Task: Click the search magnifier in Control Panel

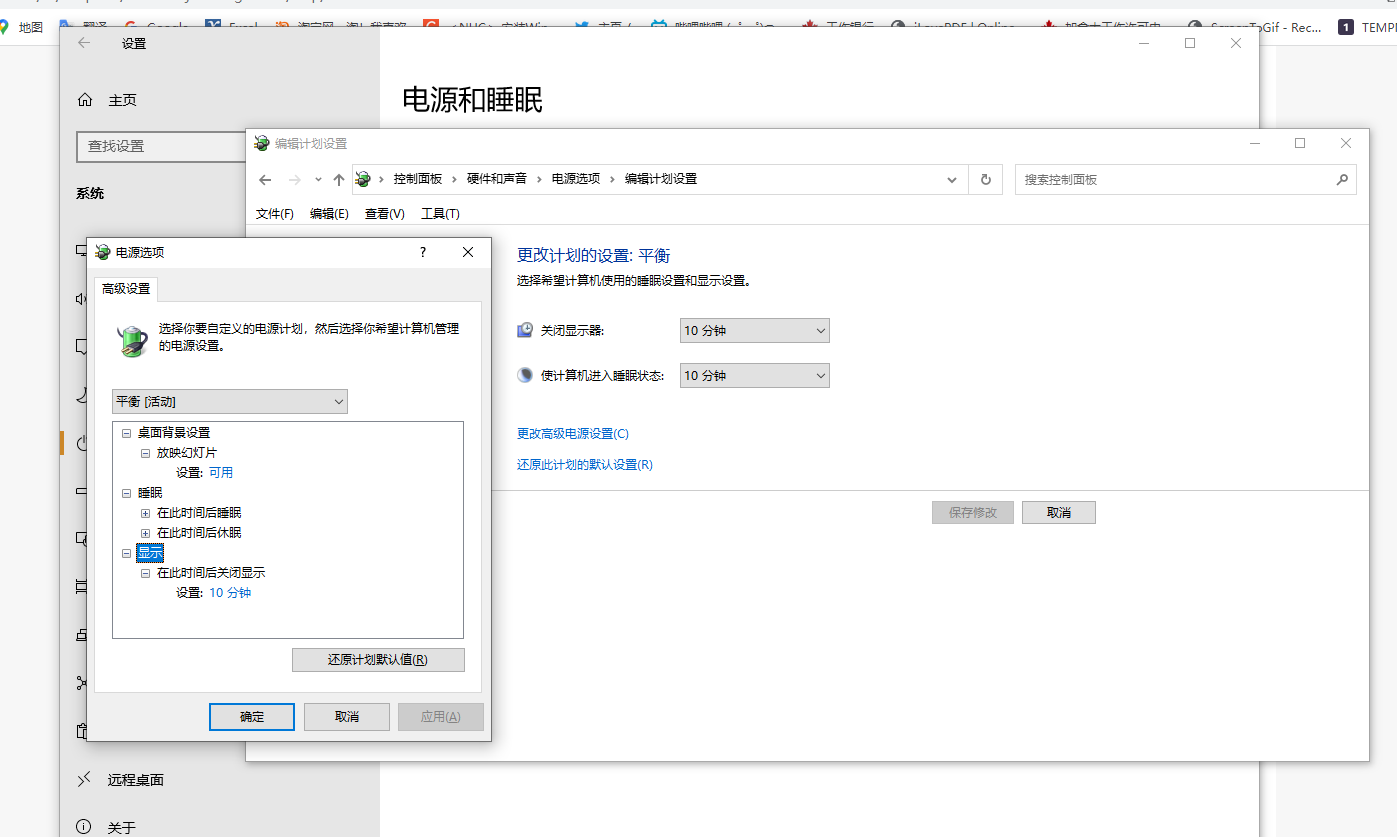Action: click(x=1342, y=180)
